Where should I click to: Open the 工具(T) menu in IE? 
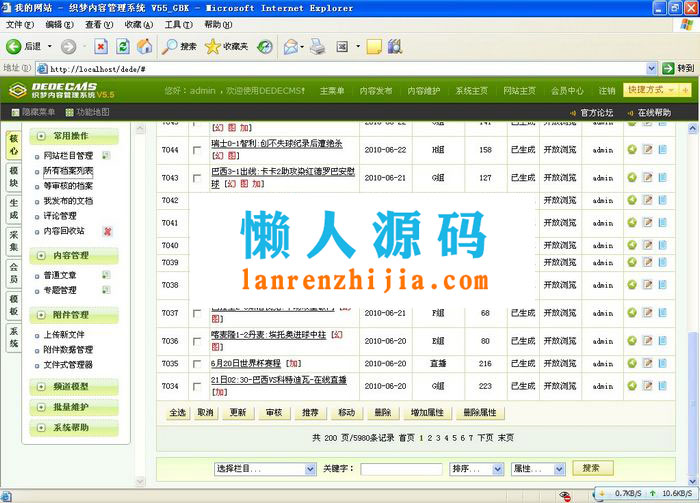click(178, 24)
